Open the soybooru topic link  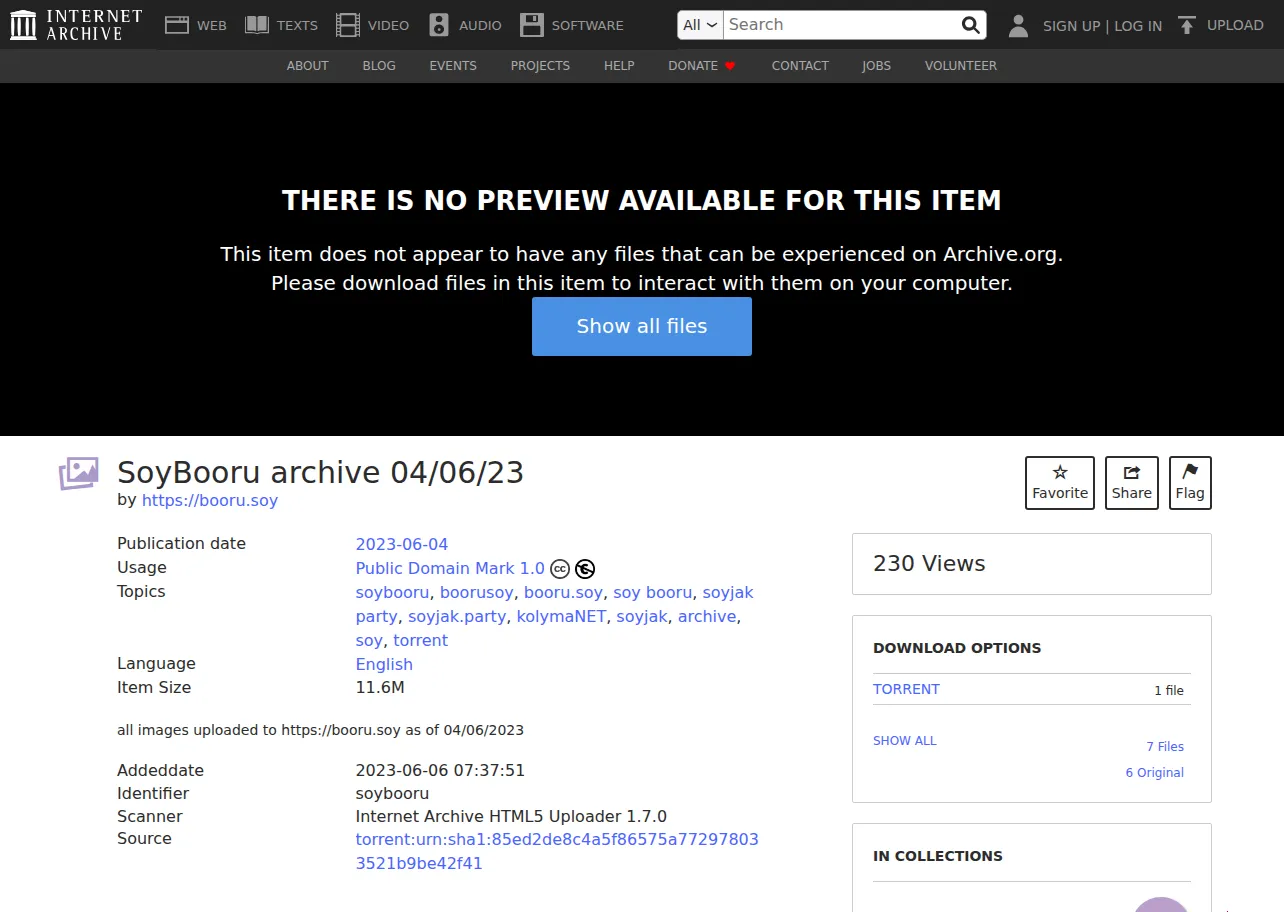393,593
